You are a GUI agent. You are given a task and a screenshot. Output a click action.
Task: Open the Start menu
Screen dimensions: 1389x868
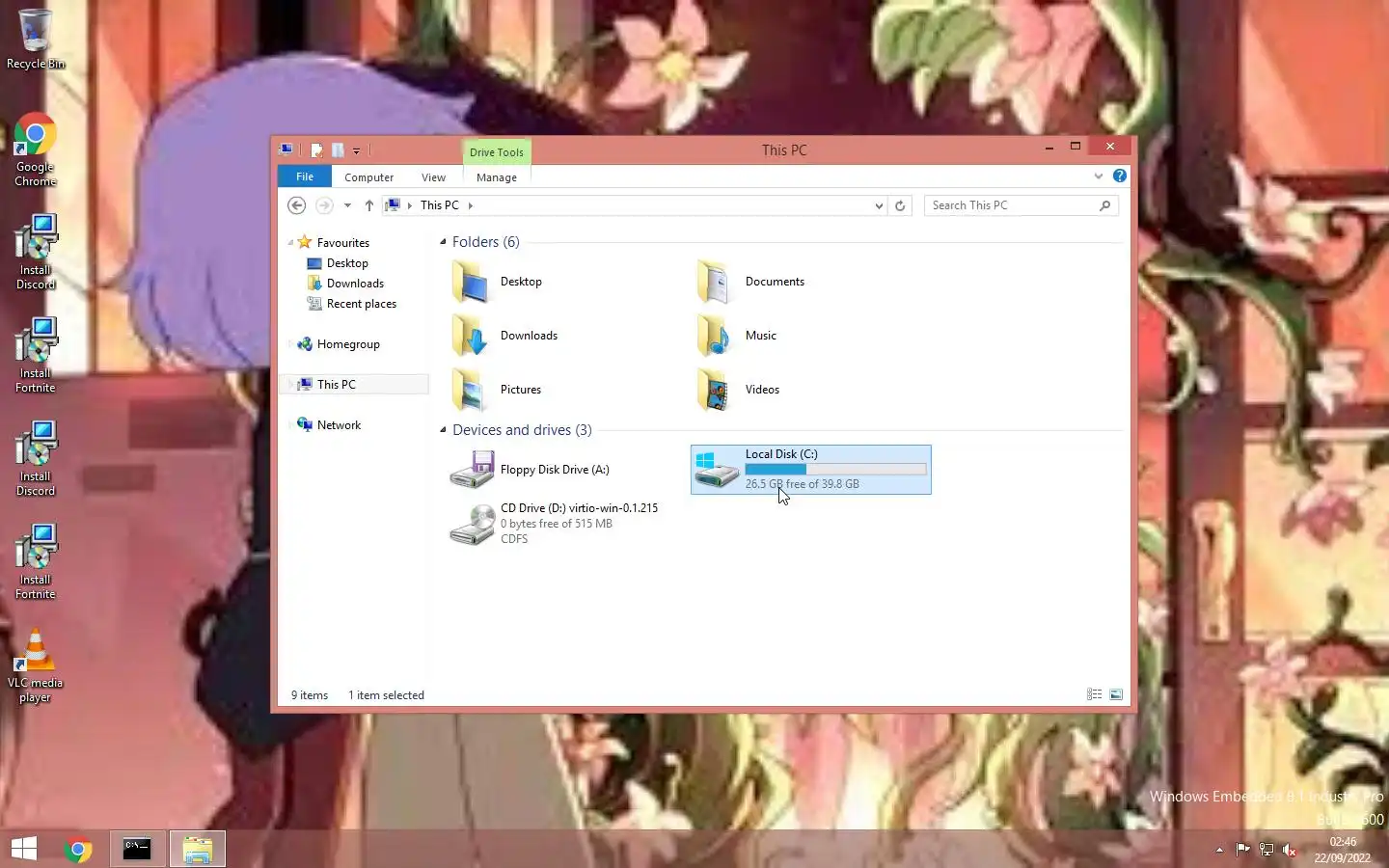24,849
